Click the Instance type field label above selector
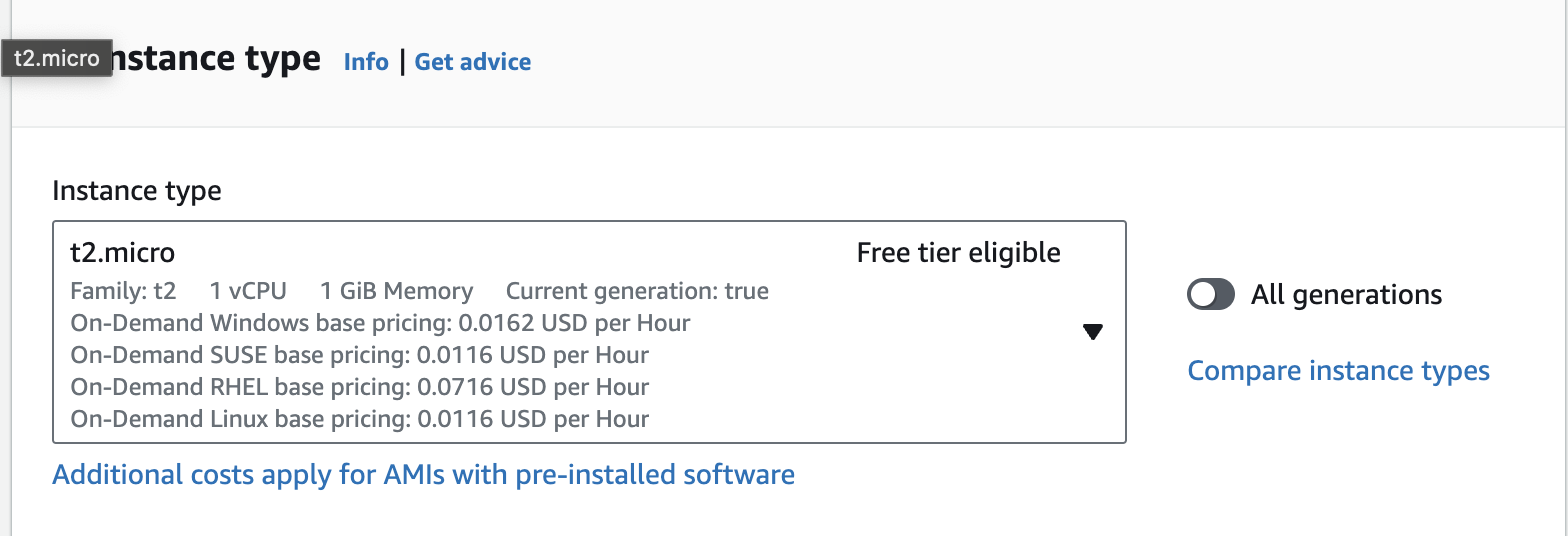The image size is (1568, 536). (136, 190)
